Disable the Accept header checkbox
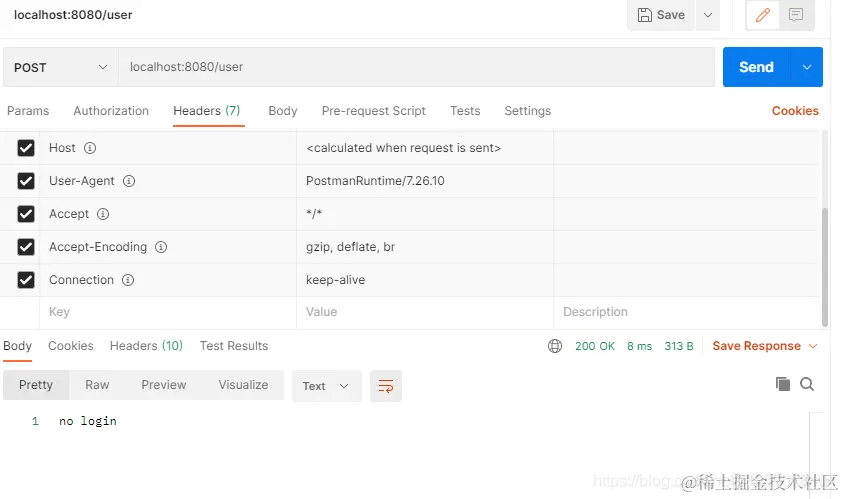845x499 pixels. (26, 214)
